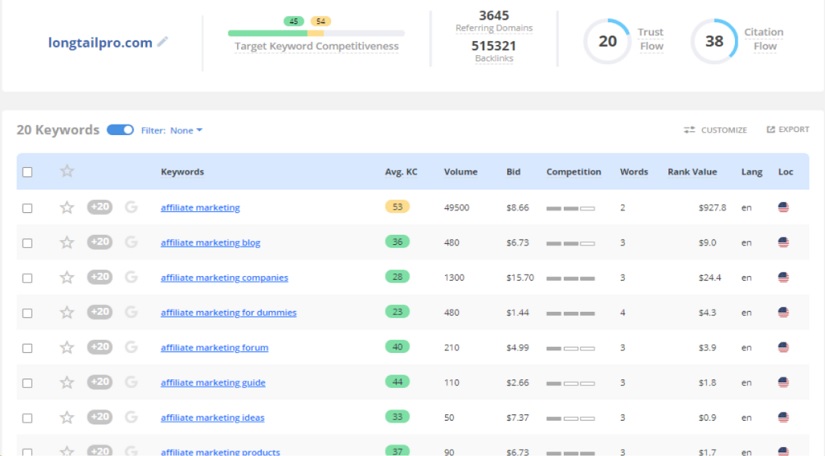Image resolution: width=825 pixels, height=456 pixels.
Task: Click the KC score 53 badge
Action: [x=397, y=207]
